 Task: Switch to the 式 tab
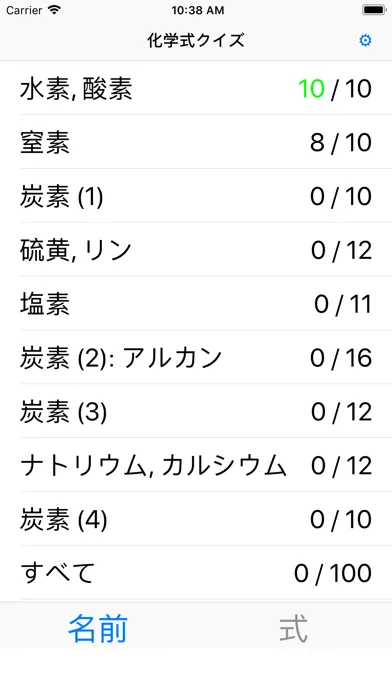pyautogui.click(x=293, y=629)
